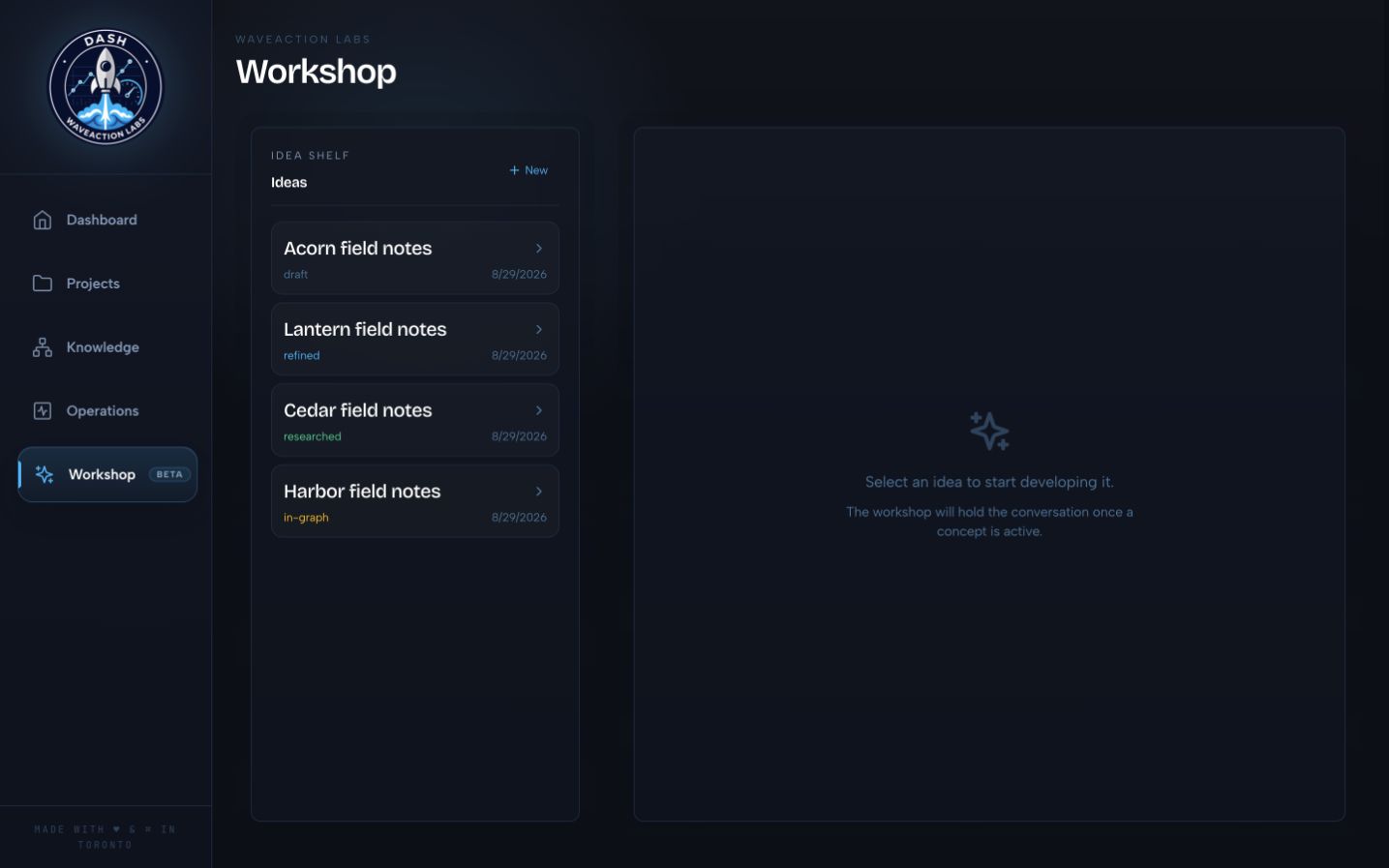Click the large sparkle icon in empty panel

point(989,431)
